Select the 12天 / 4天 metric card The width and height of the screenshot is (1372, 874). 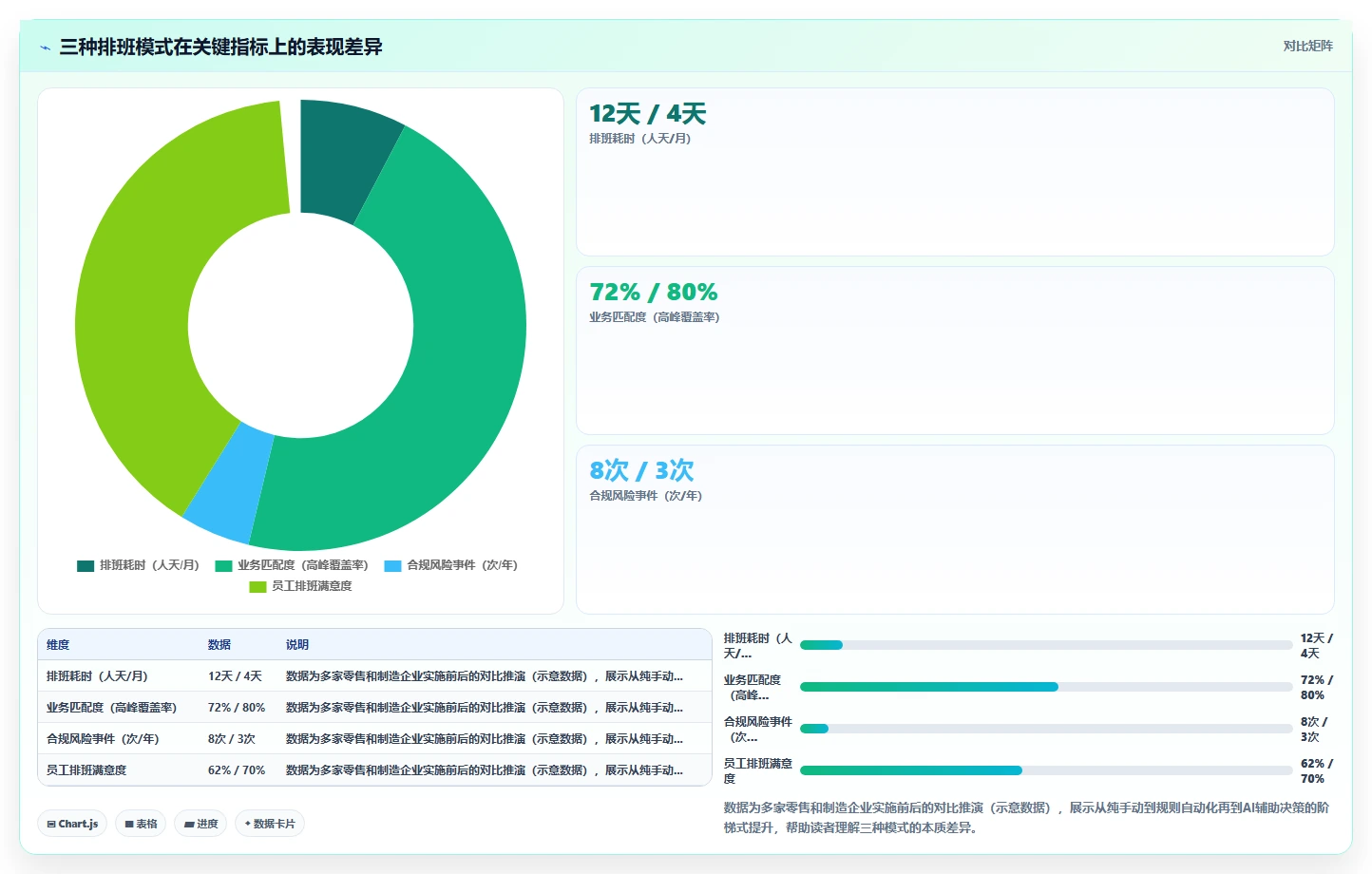pyautogui.click(x=955, y=172)
